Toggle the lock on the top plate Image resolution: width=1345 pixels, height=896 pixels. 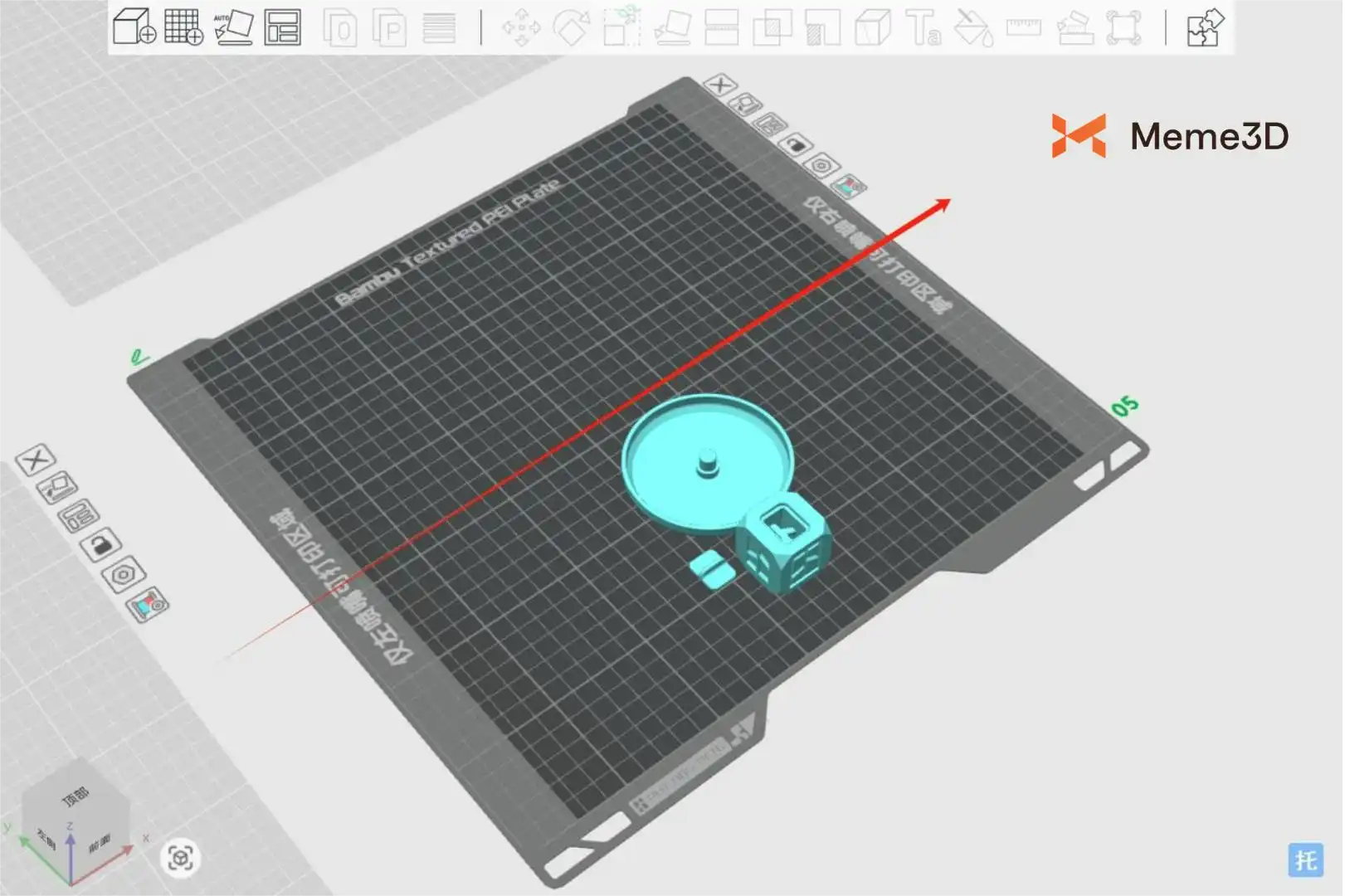click(795, 145)
